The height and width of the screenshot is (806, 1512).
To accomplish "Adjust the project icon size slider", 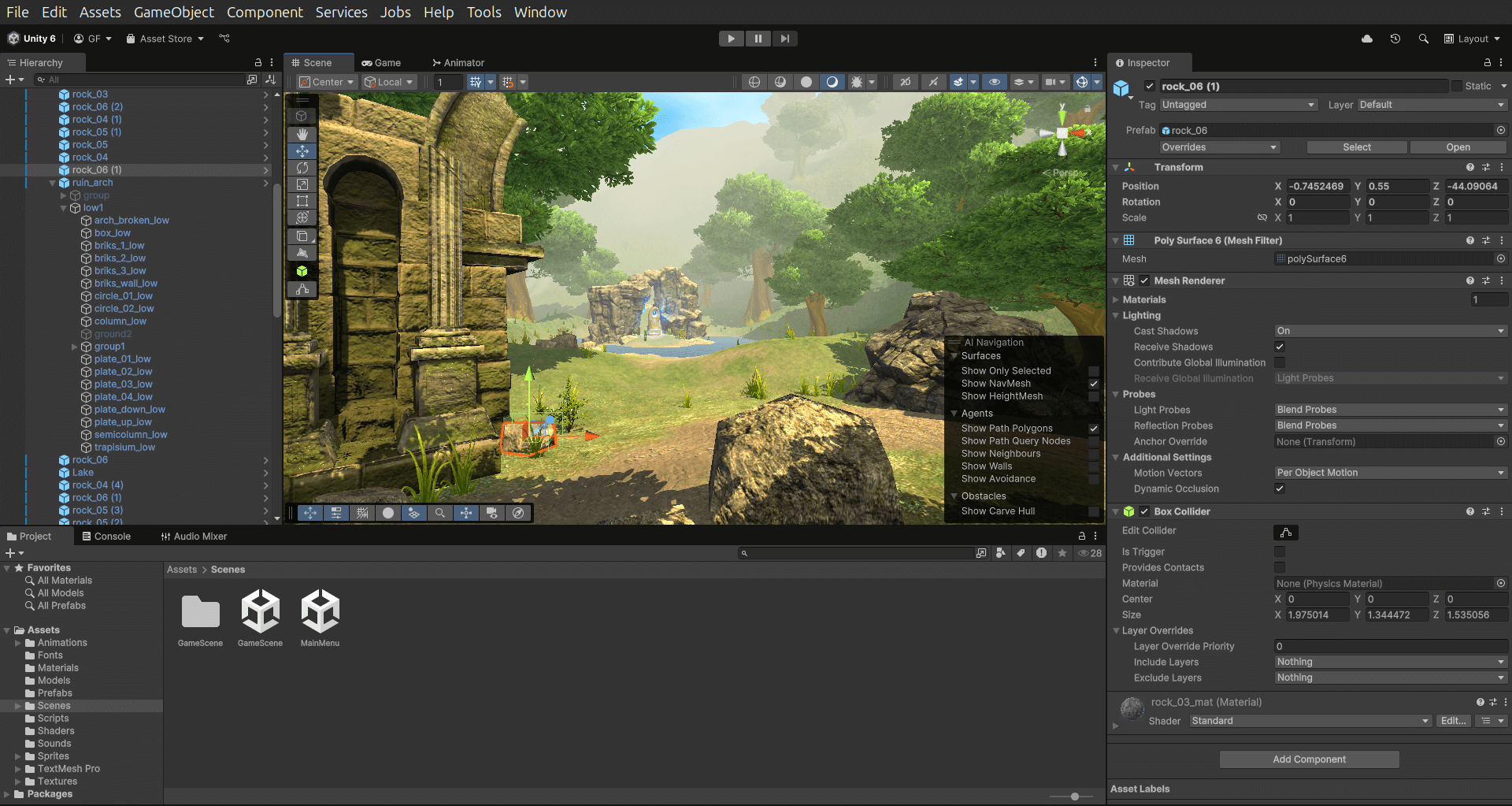I will 1074,797.
